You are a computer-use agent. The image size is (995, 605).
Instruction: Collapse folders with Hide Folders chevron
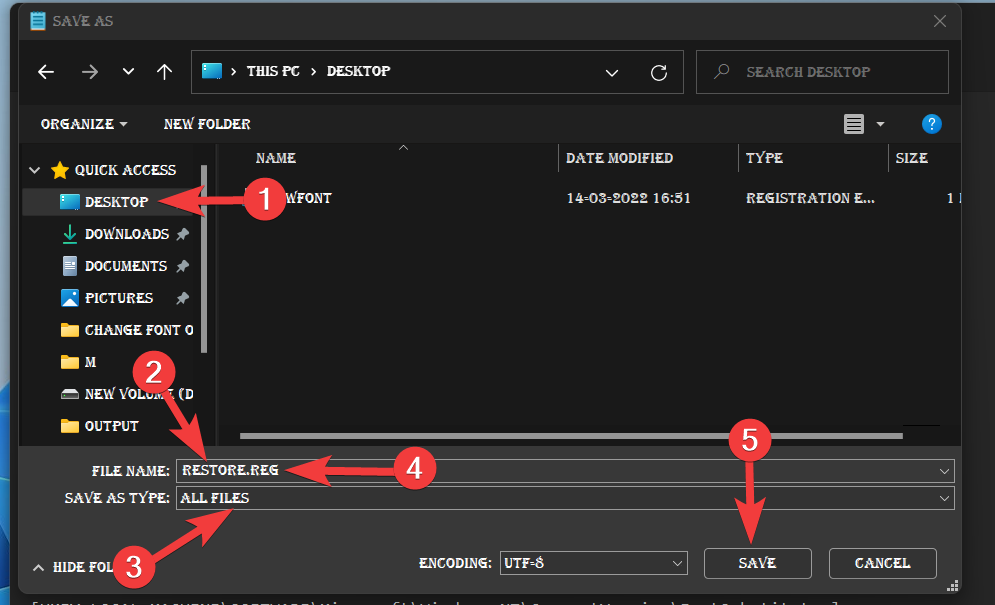point(38,568)
